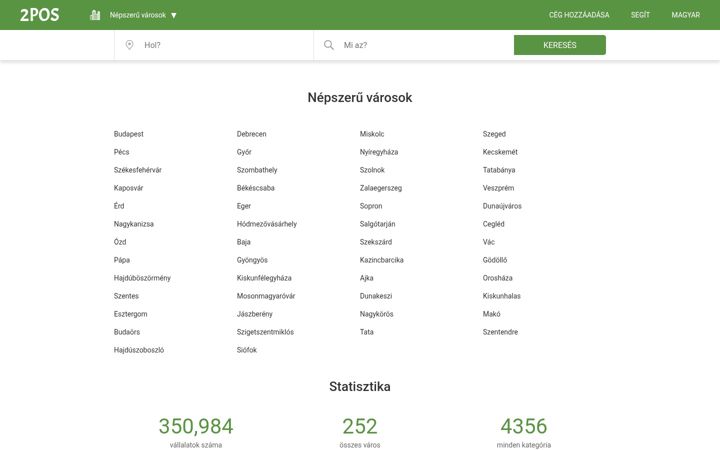Go to Budaörs link
The image size is (720, 450).
[x=127, y=332]
